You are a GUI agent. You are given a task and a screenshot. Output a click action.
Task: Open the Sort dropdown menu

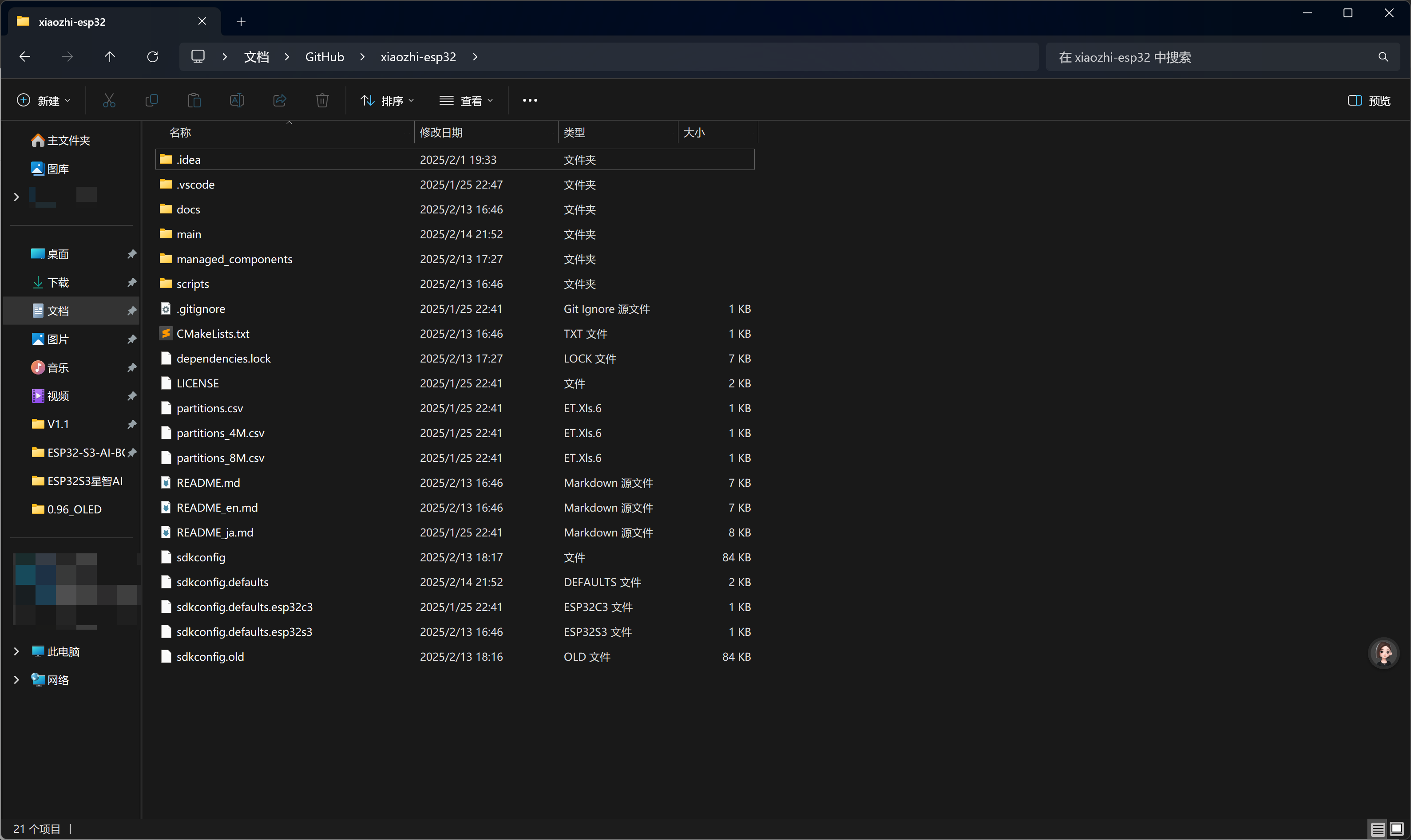click(x=388, y=101)
